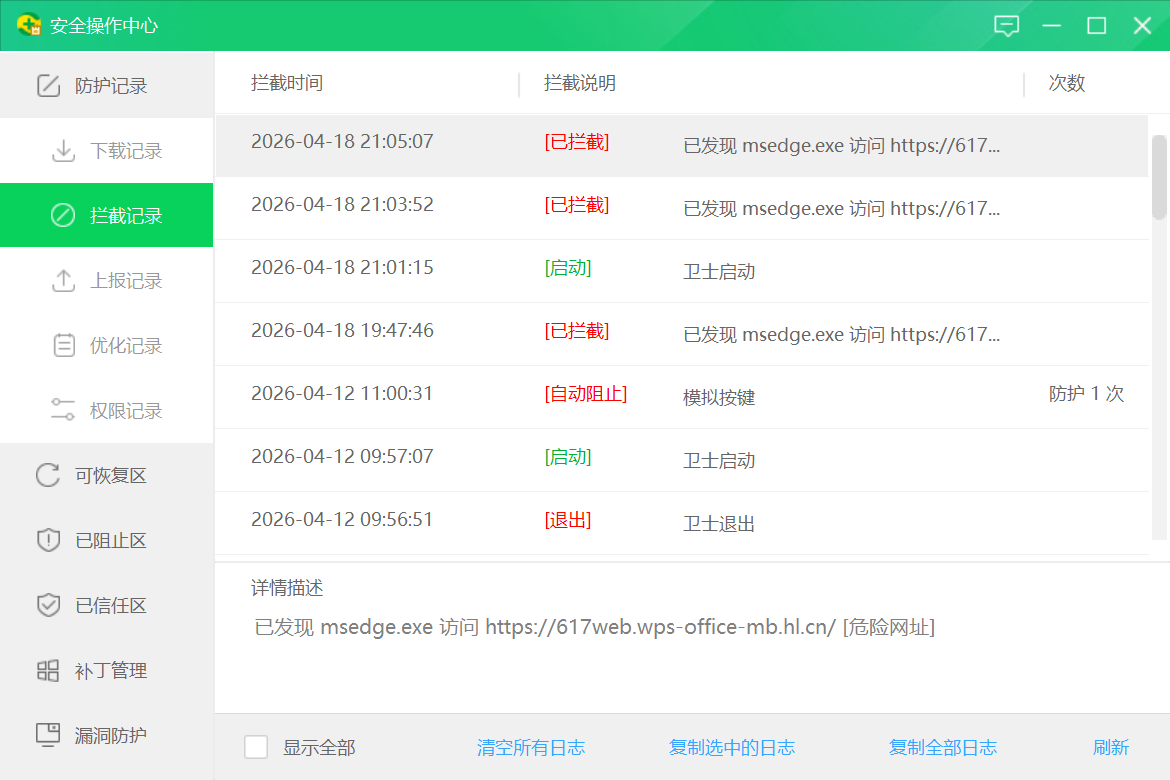1170x780 pixels.
Task: Open 权限记录 in the sidebar
Action: pos(107,411)
